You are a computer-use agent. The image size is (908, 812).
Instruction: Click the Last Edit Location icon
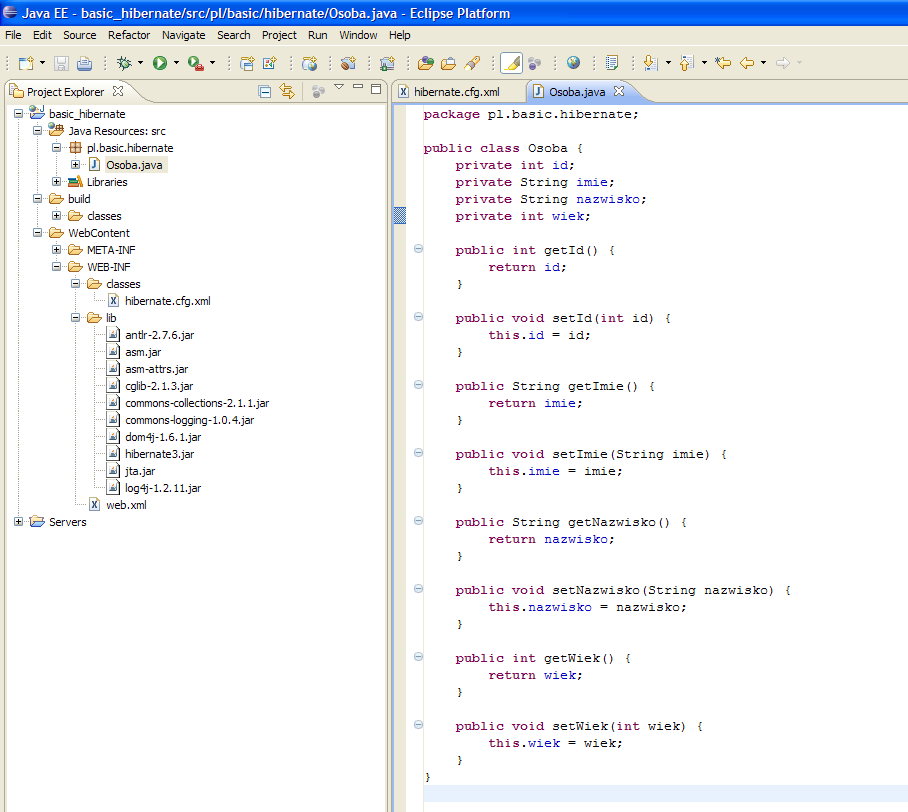[723, 63]
